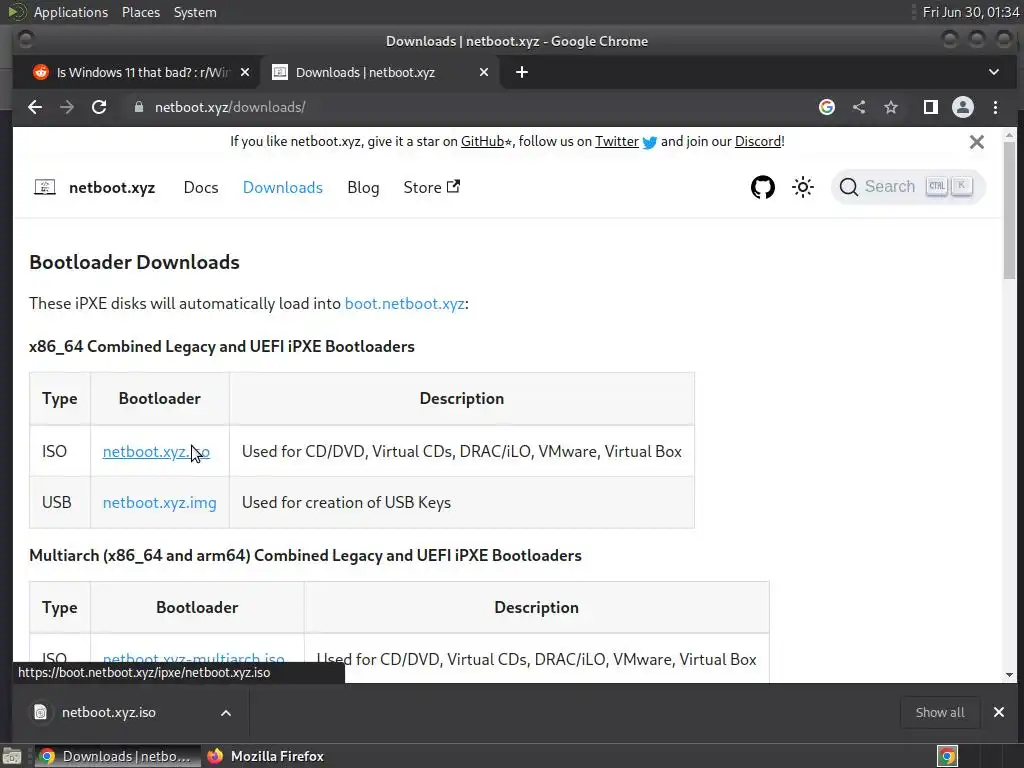Follow the Twitter link in the banner
The height and width of the screenshot is (768, 1024).
[x=616, y=142]
